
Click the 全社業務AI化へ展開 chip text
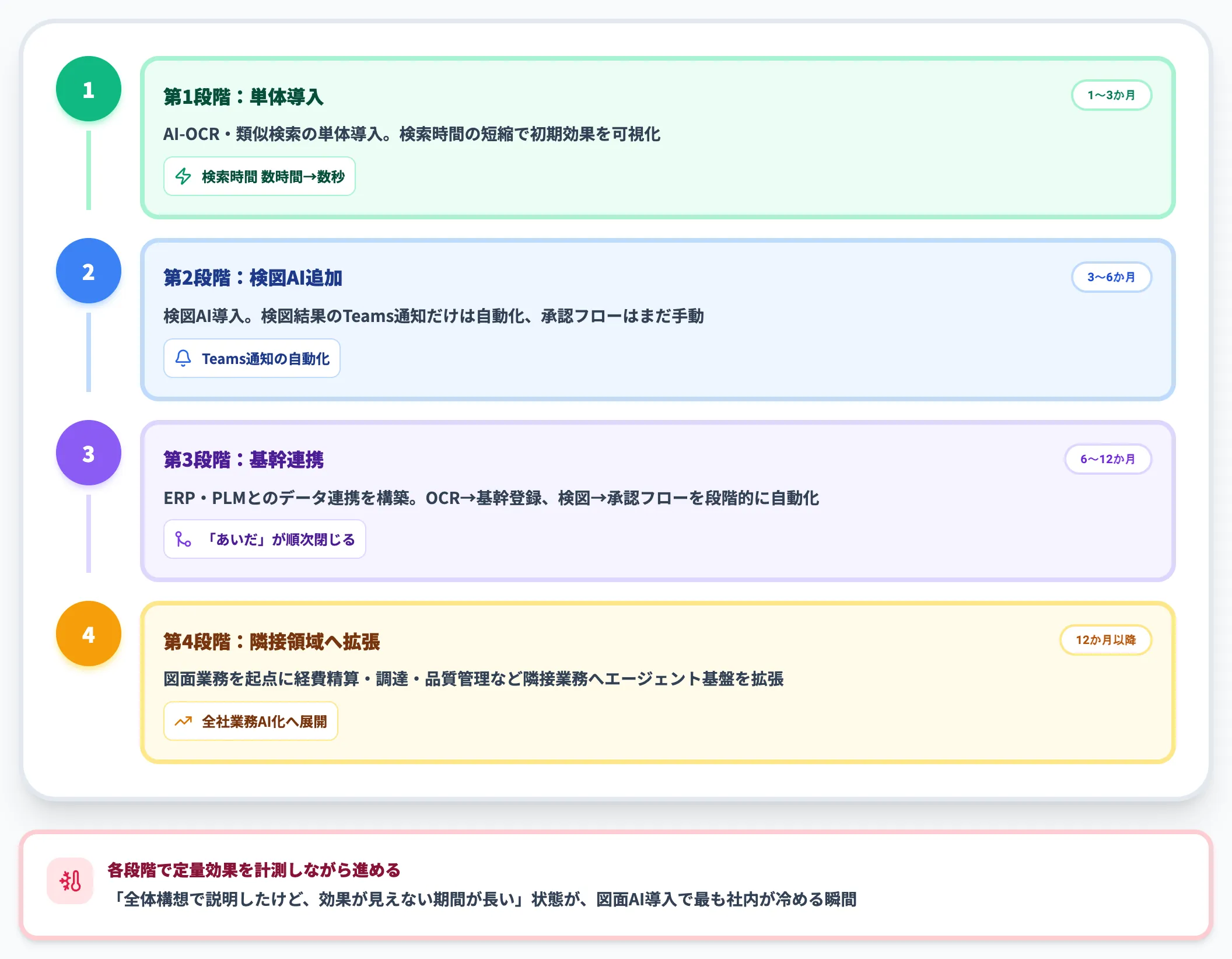tap(264, 721)
